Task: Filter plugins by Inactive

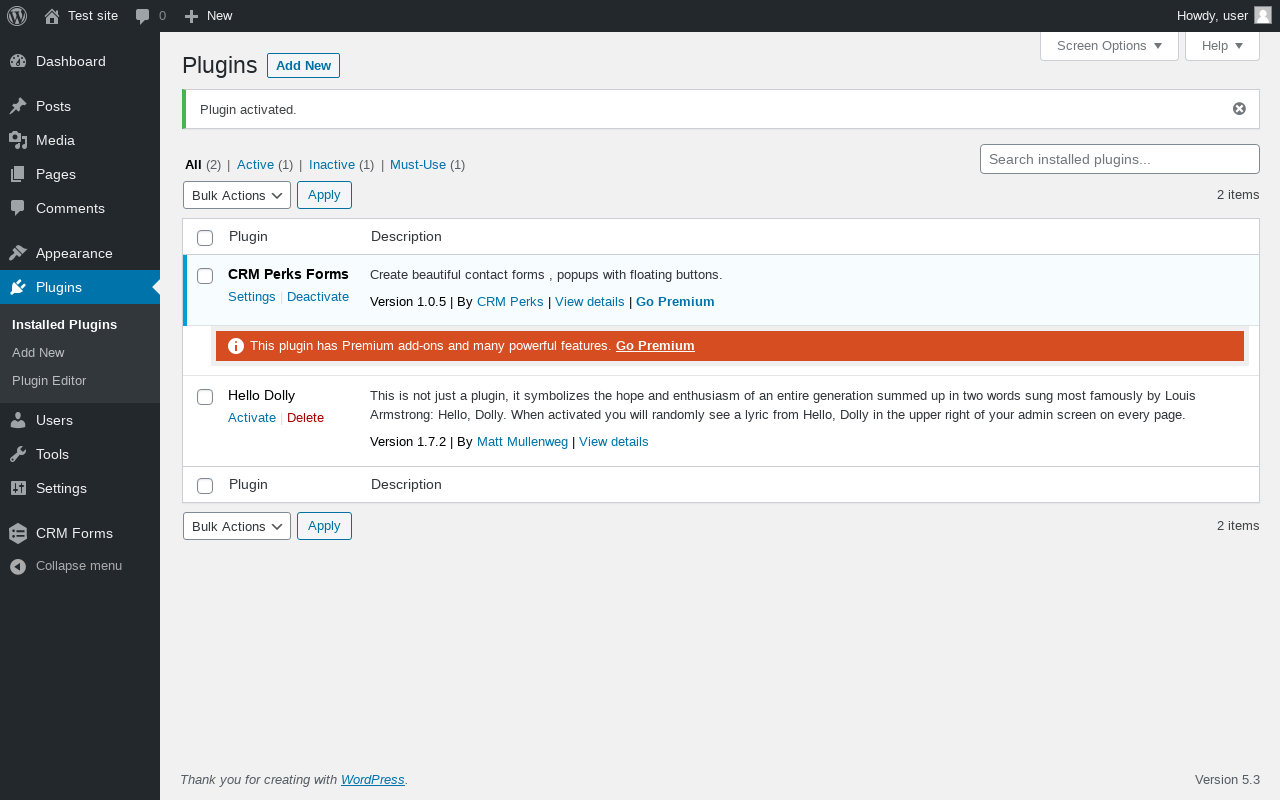Action: 332,165
